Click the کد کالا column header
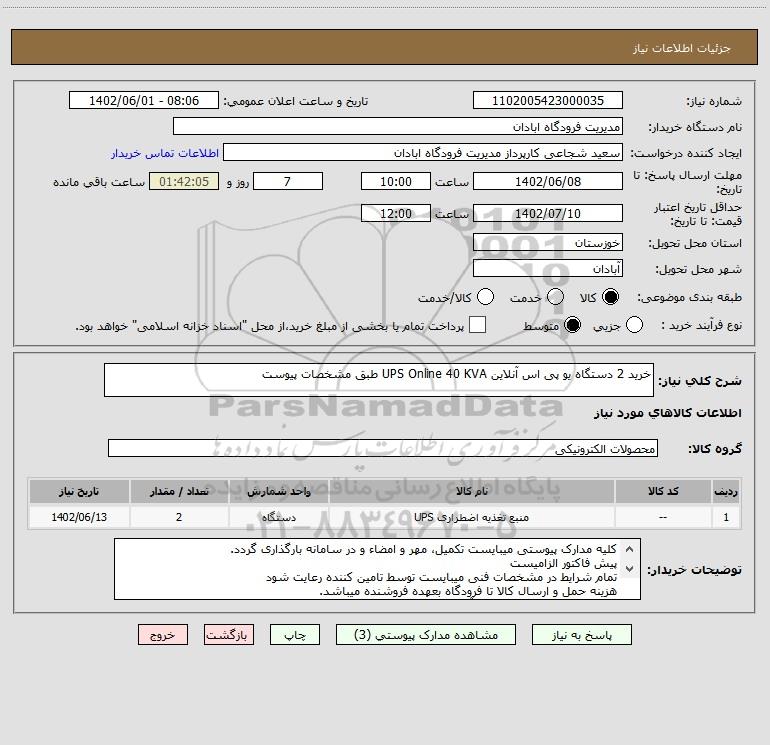Image resolution: width=770 pixels, height=745 pixels. (663, 491)
